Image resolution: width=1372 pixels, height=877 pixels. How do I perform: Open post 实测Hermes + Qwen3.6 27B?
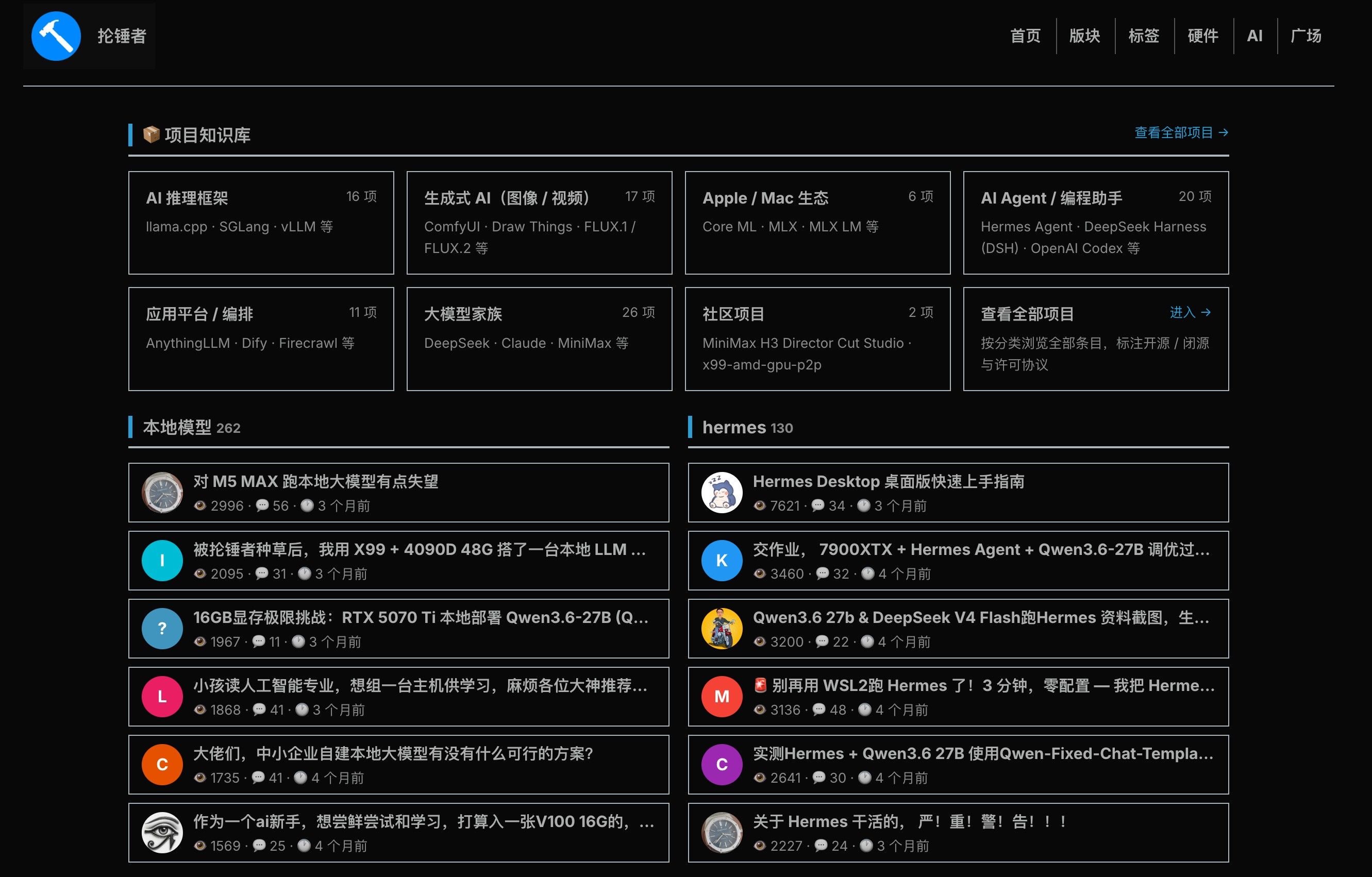coord(983,754)
